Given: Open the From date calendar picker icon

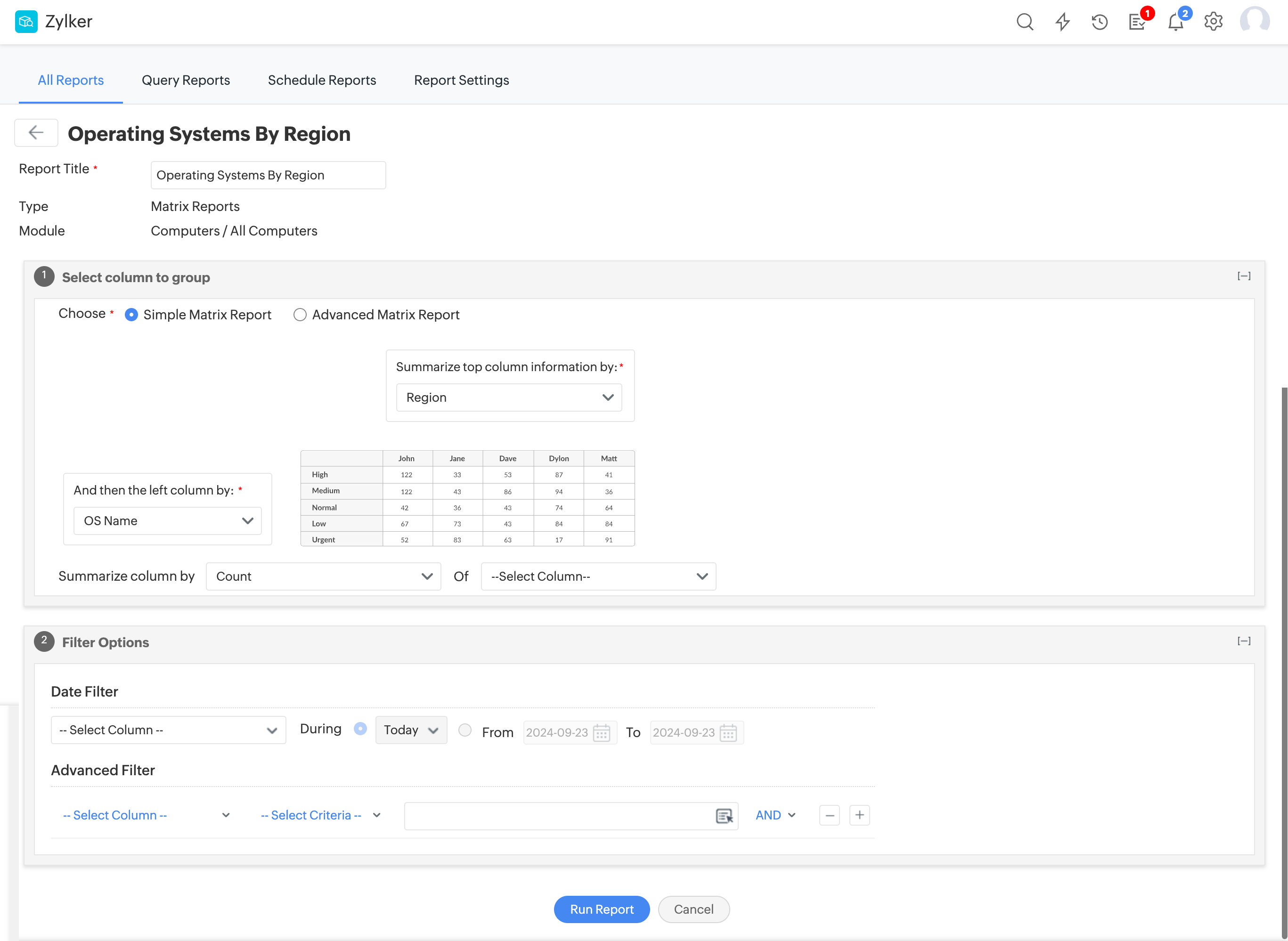Looking at the screenshot, I should [x=602, y=732].
